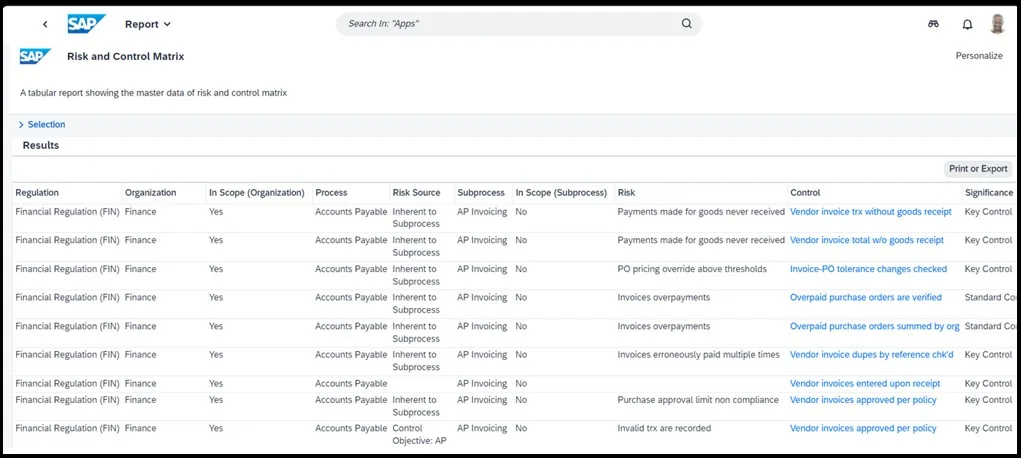
Task: Open the Report dropdown menu
Action: pyautogui.click(x=148, y=24)
